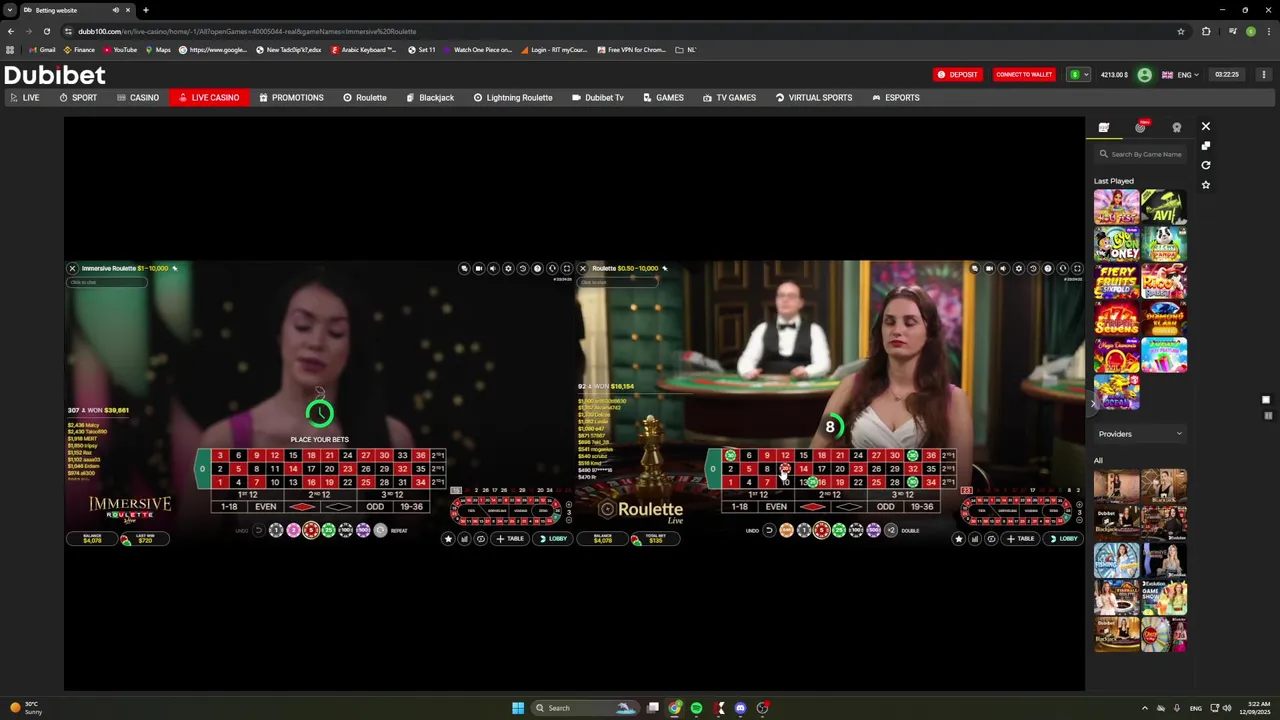Click the x2 Double button in Roulette Live
The height and width of the screenshot is (720, 1280).
(x=891, y=531)
